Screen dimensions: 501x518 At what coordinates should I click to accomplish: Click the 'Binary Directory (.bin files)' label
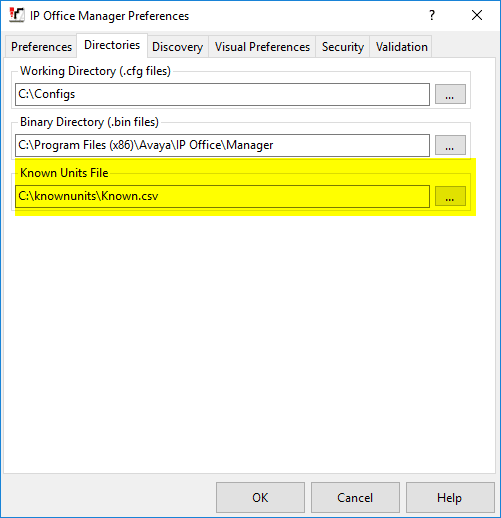(89, 122)
